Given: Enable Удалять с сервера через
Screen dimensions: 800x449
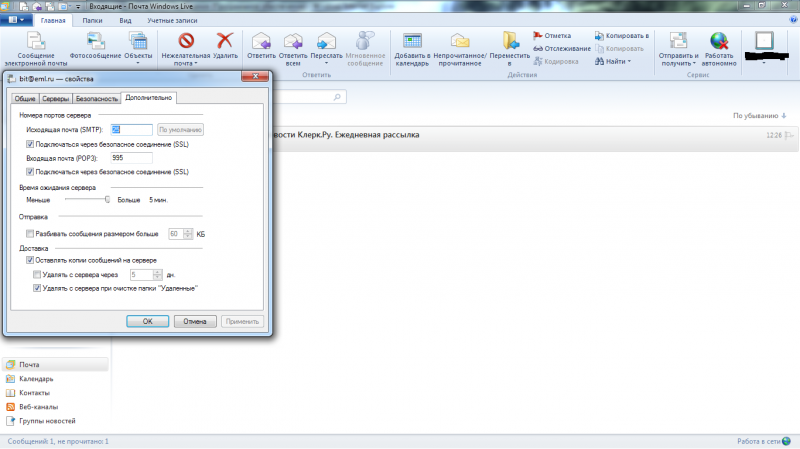Looking at the screenshot, I should point(37,275).
